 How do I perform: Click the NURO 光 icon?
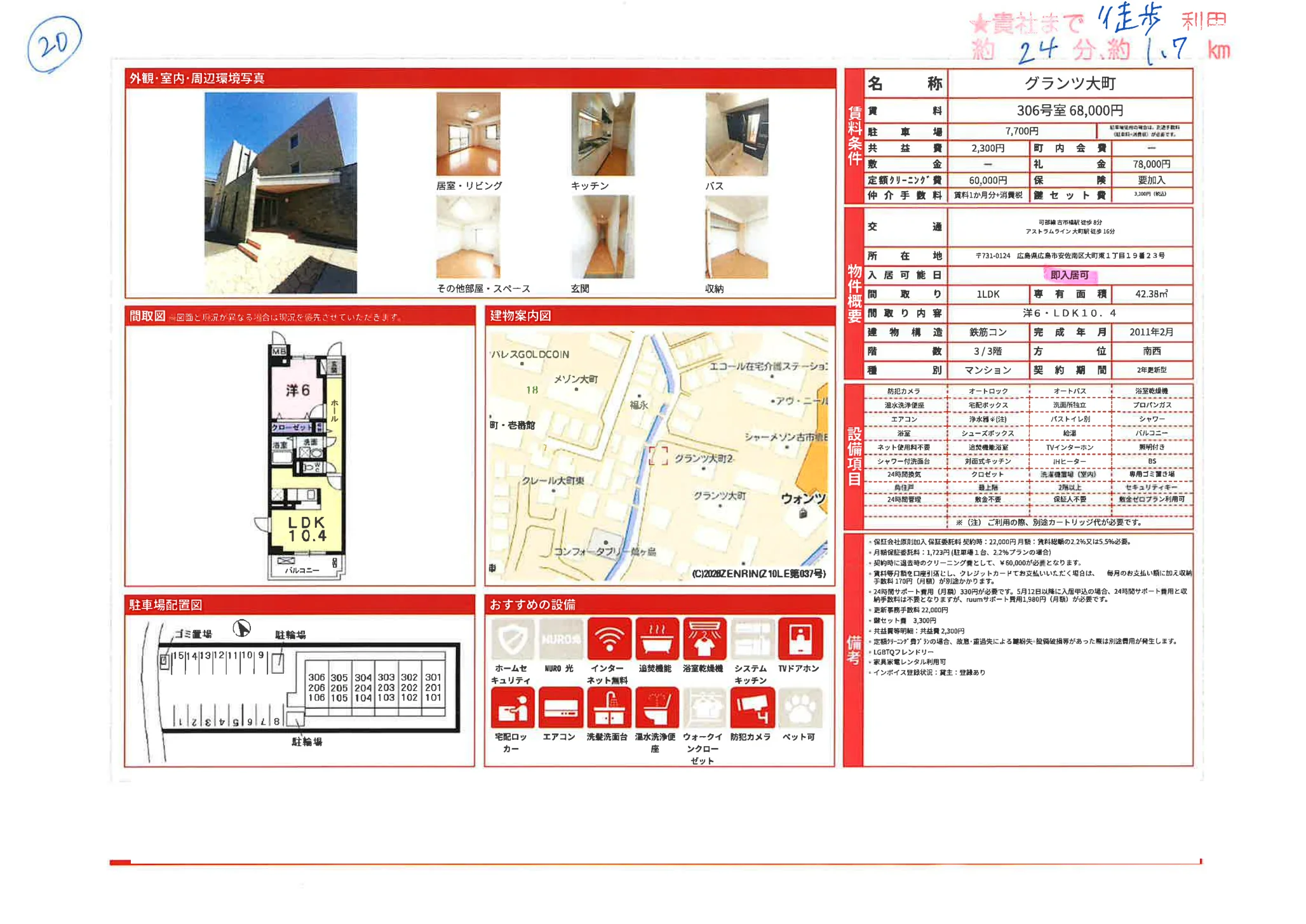coord(560,639)
